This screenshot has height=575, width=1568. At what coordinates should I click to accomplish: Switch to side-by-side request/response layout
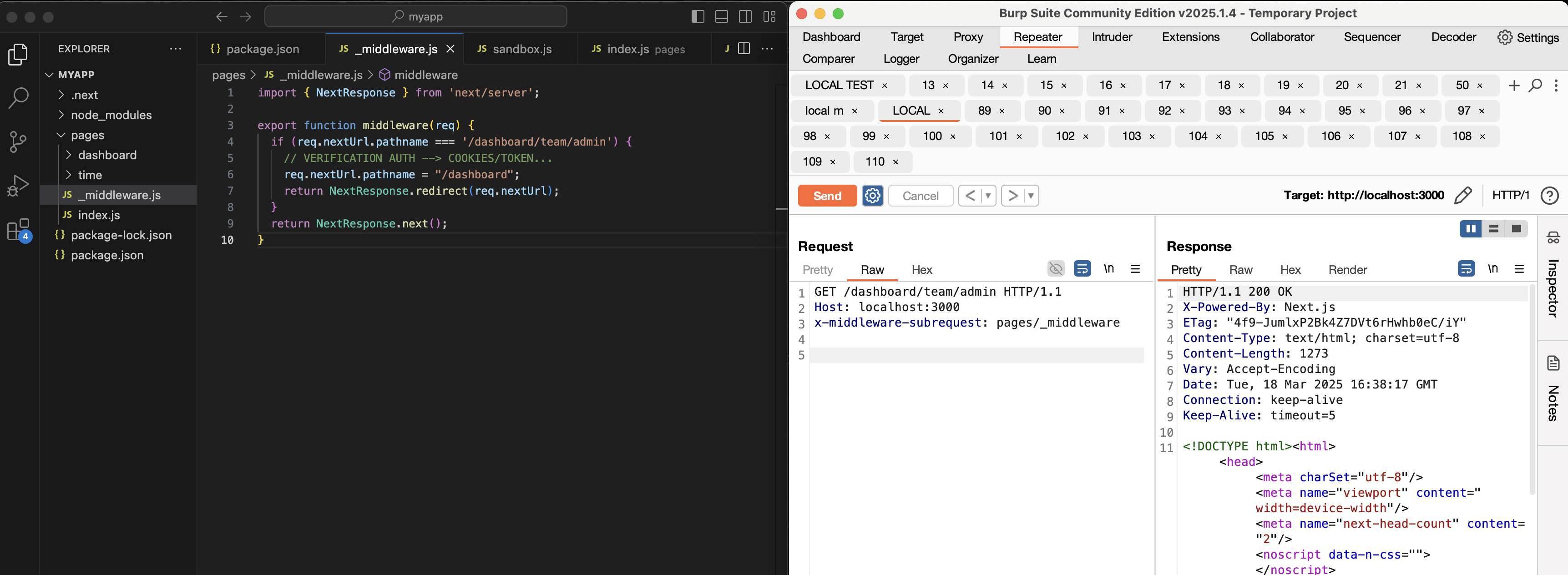[x=1471, y=229]
